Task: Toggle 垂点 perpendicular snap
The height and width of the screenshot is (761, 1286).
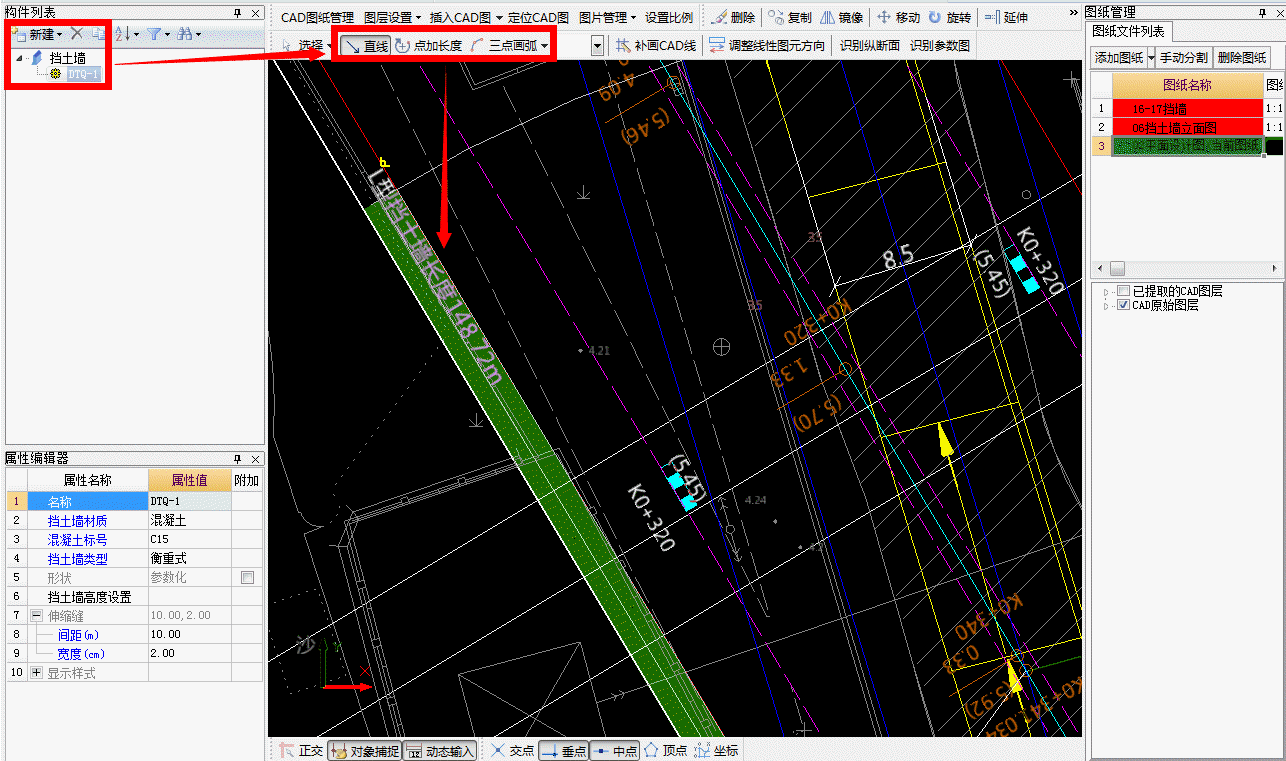Action: tap(563, 750)
